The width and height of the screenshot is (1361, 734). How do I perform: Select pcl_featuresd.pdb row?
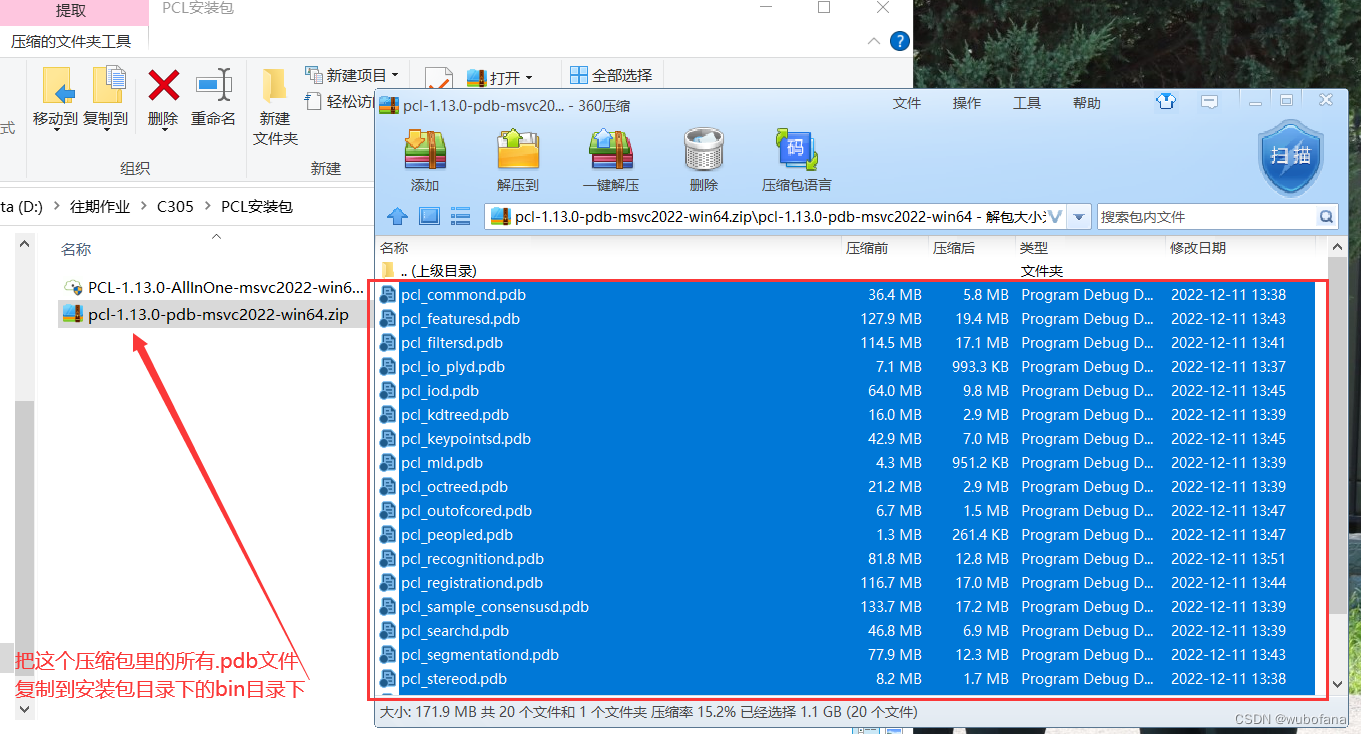pos(846,319)
